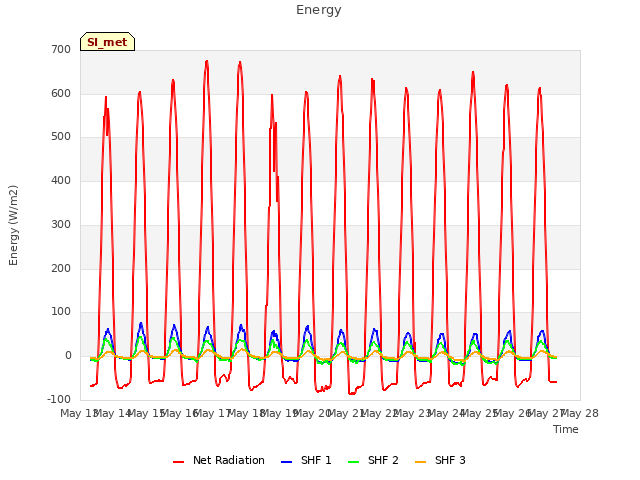
Task: Click the May 28 x-axis tick label
Action: coord(580,413)
